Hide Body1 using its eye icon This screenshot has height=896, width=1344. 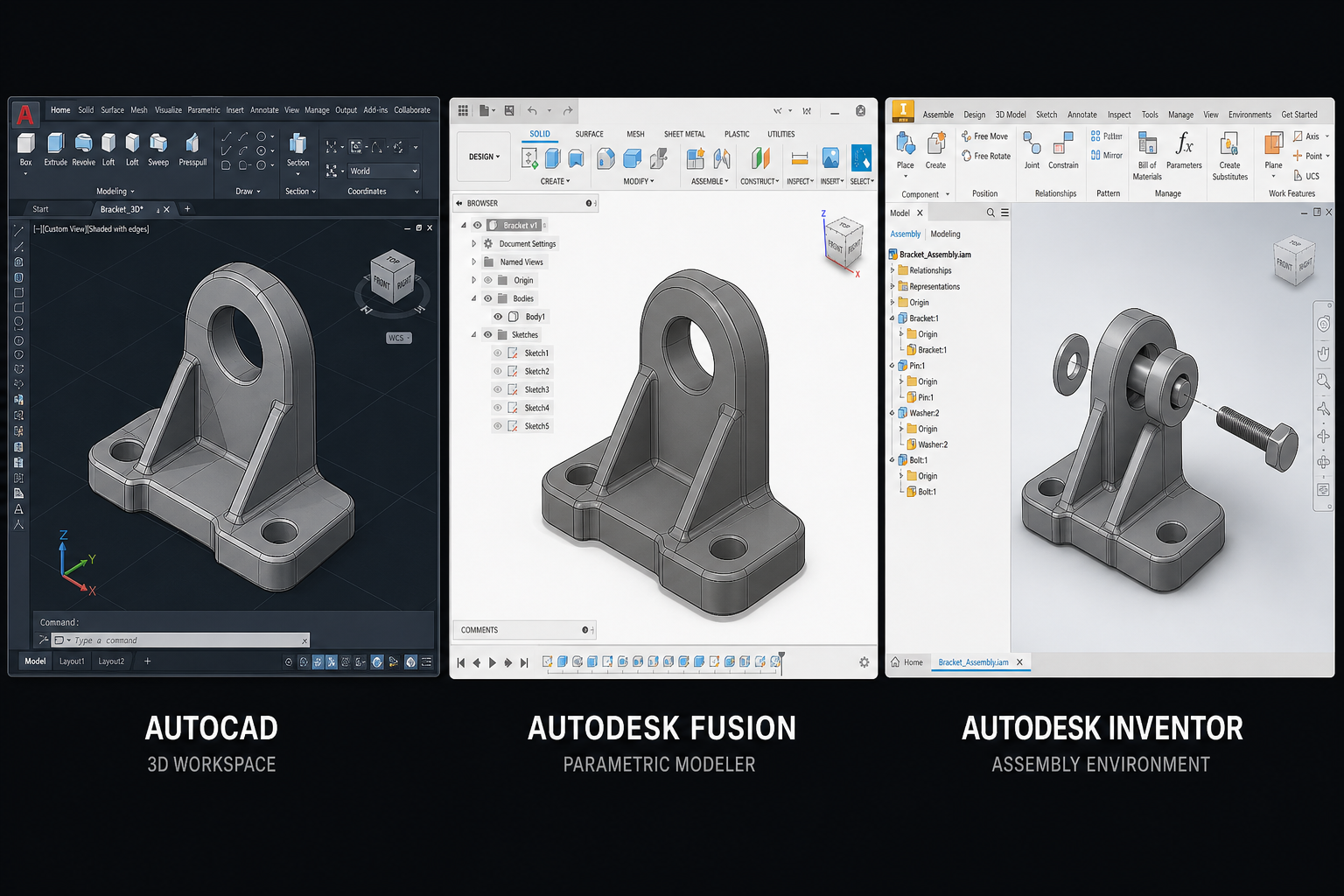[498, 317]
